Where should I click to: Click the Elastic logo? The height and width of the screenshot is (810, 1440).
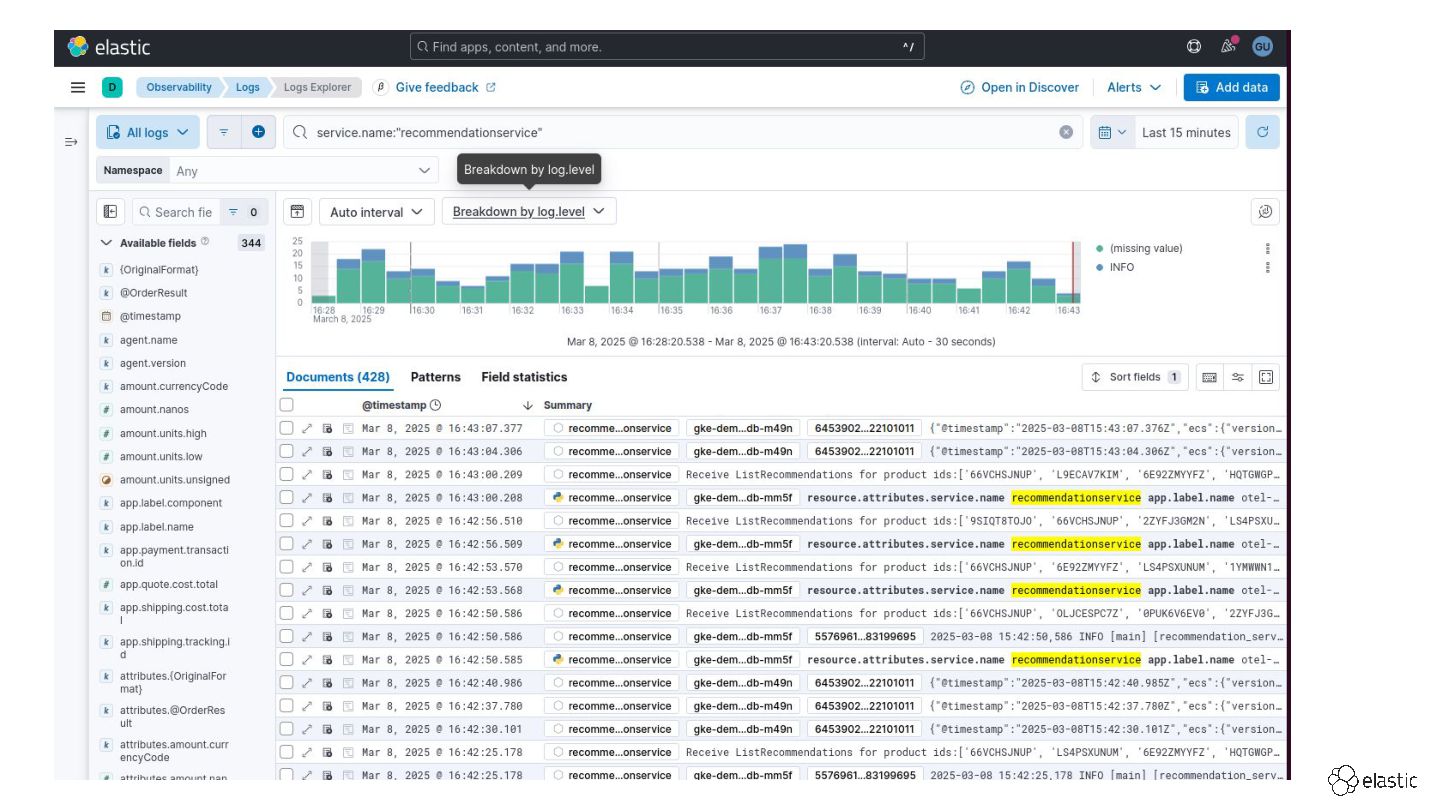(109, 46)
